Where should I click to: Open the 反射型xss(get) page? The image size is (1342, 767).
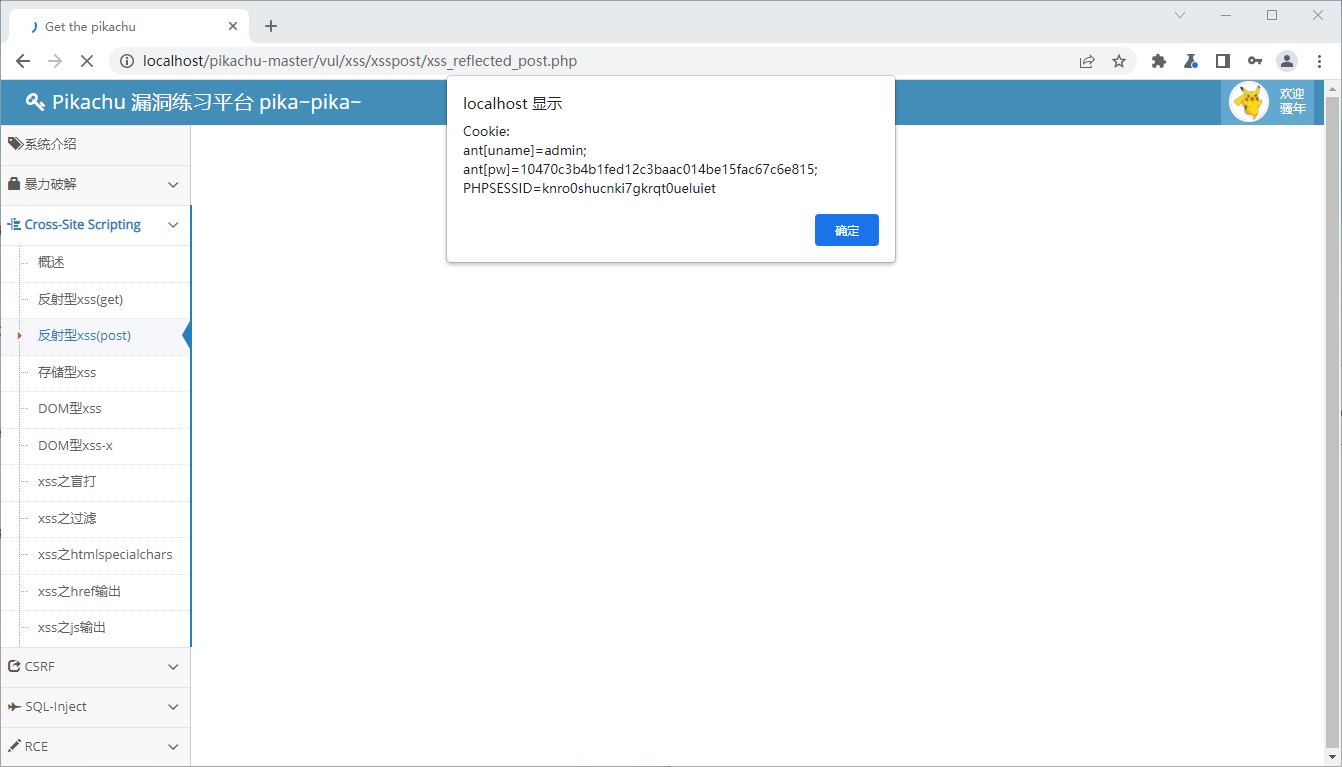(x=80, y=299)
